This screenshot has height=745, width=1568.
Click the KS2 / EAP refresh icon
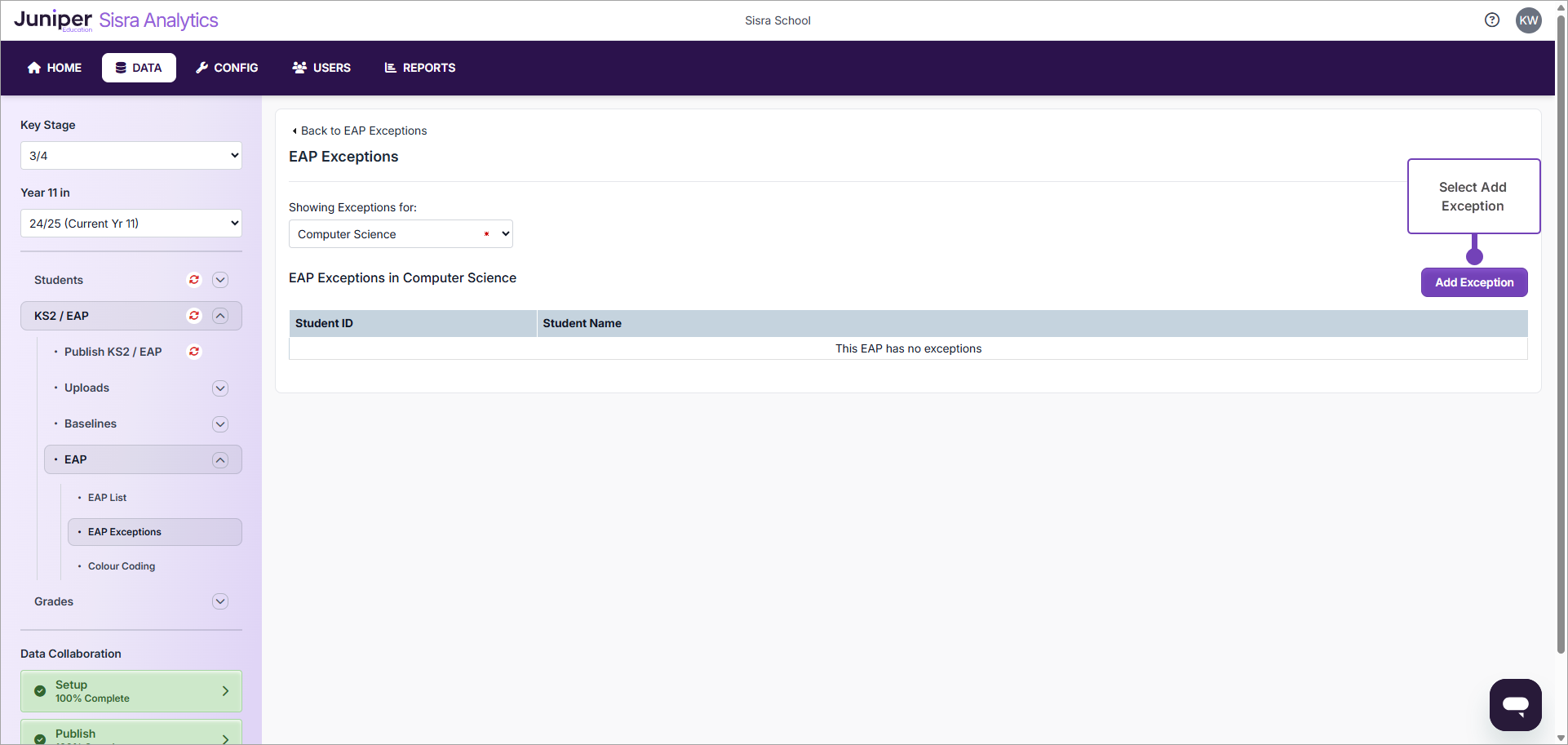tap(194, 316)
